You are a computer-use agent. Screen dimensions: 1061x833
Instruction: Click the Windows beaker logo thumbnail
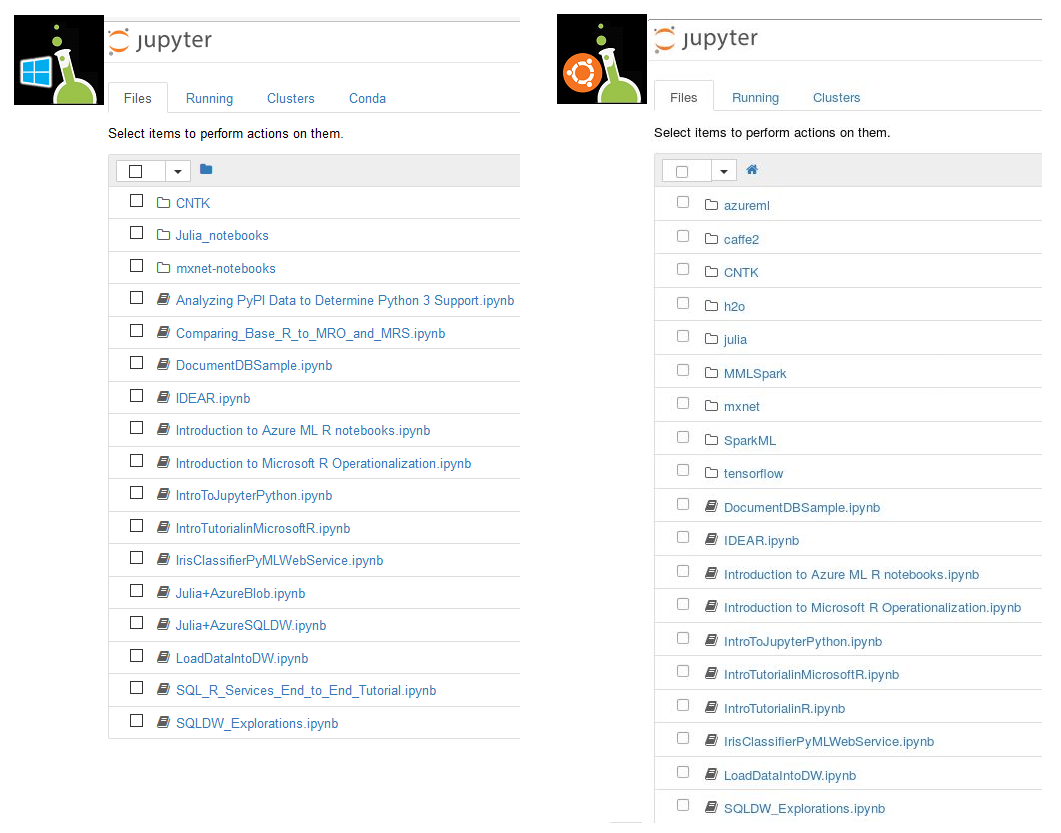click(x=58, y=58)
